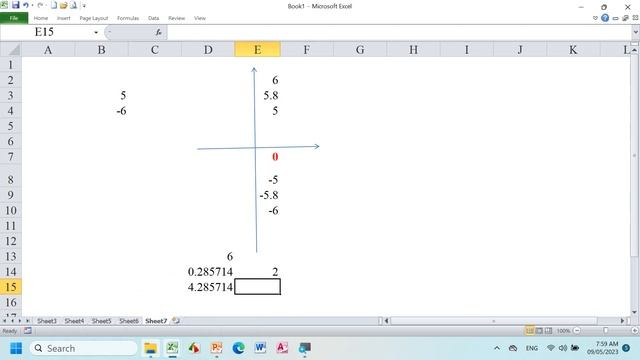
Task: Open the undo history dropdown arrow
Action: [32, 6]
